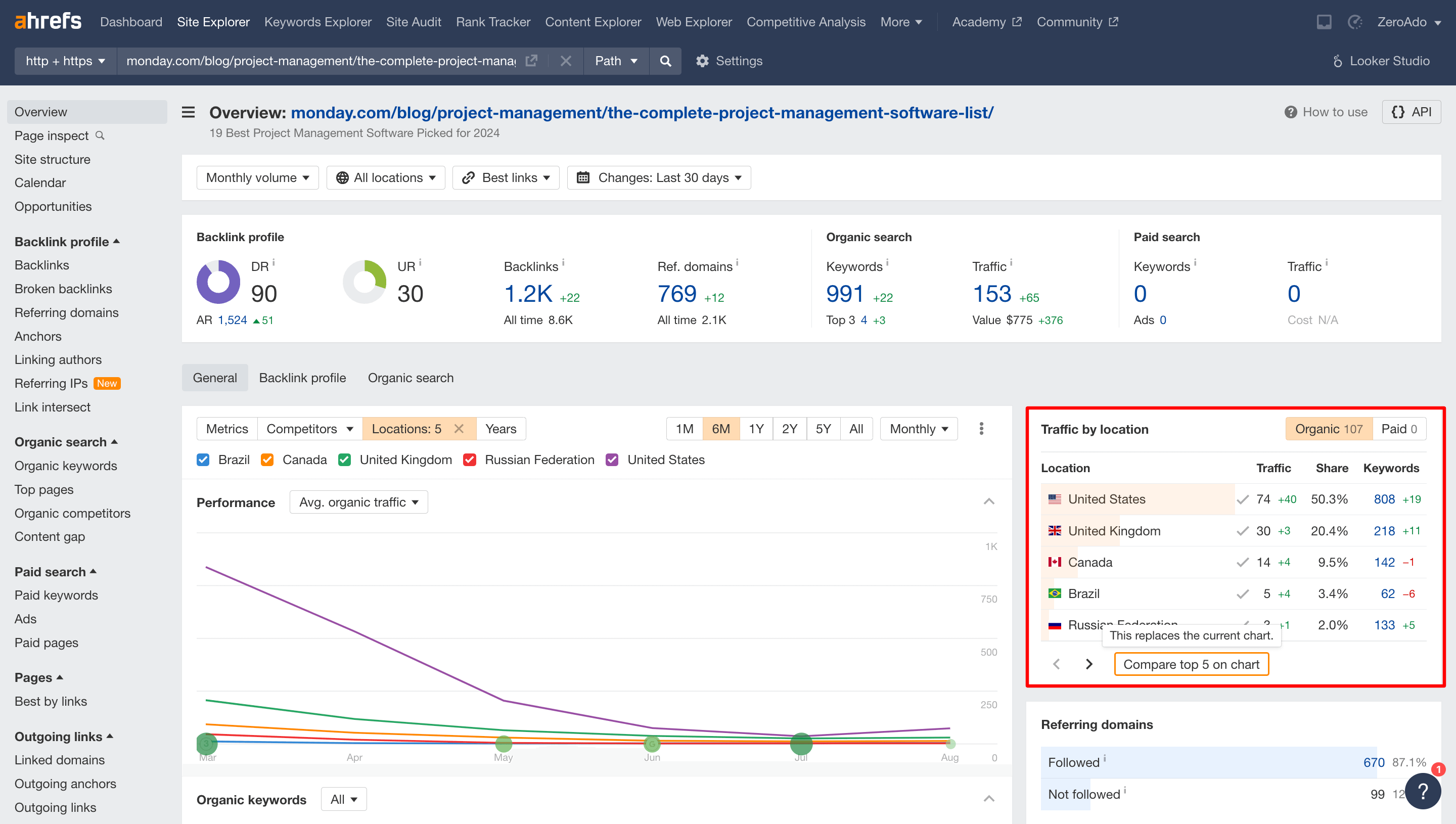Collapse the Organic keywords section chevron
Screen dimensions: 1456x824
click(988, 799)
